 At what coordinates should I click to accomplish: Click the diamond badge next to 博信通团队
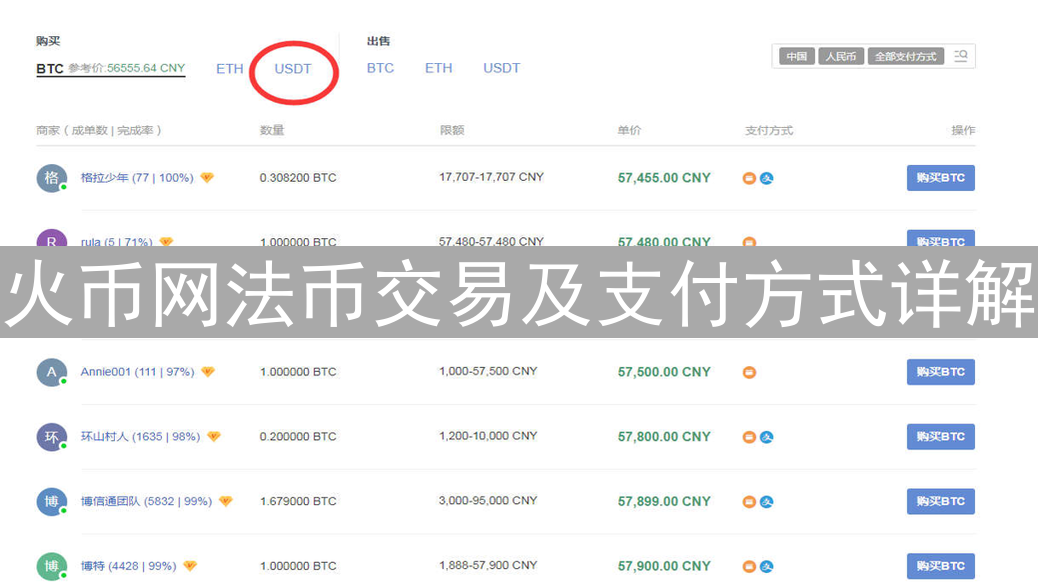coord(226,501)
